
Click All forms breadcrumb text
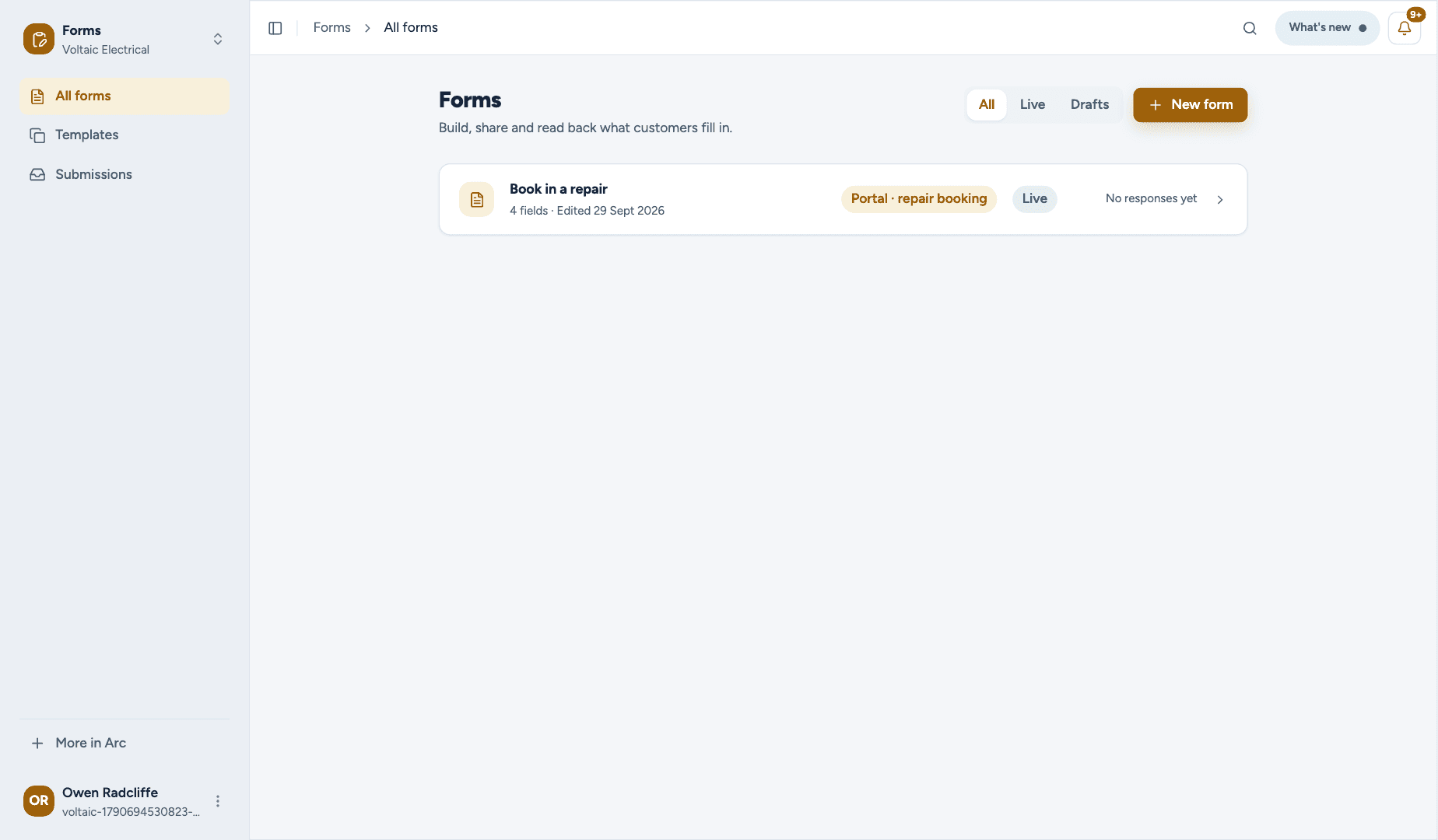[411, 28]
